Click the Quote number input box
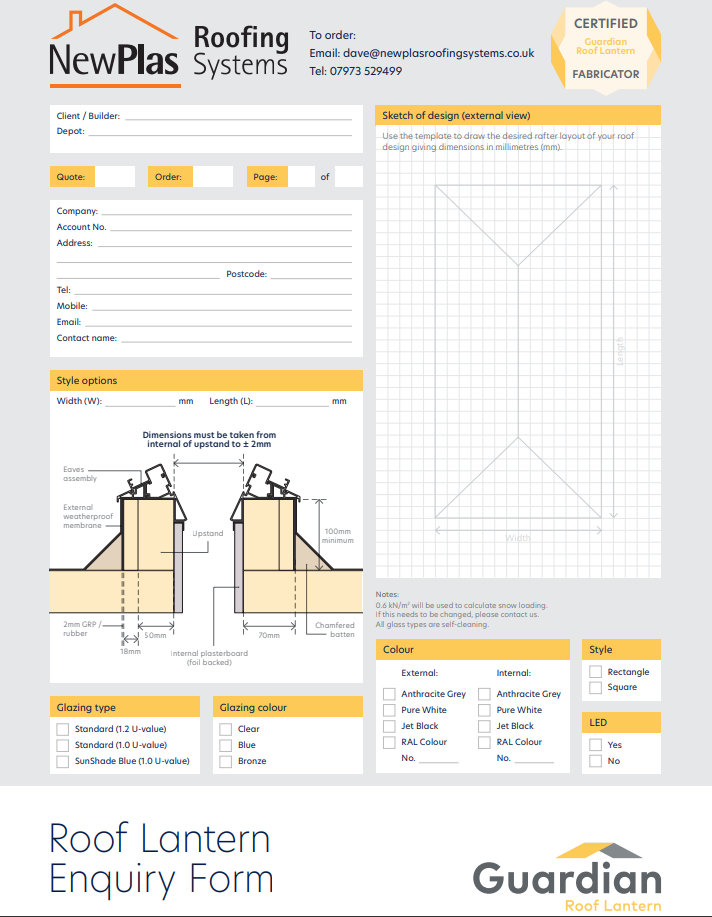 coord(115,177)
